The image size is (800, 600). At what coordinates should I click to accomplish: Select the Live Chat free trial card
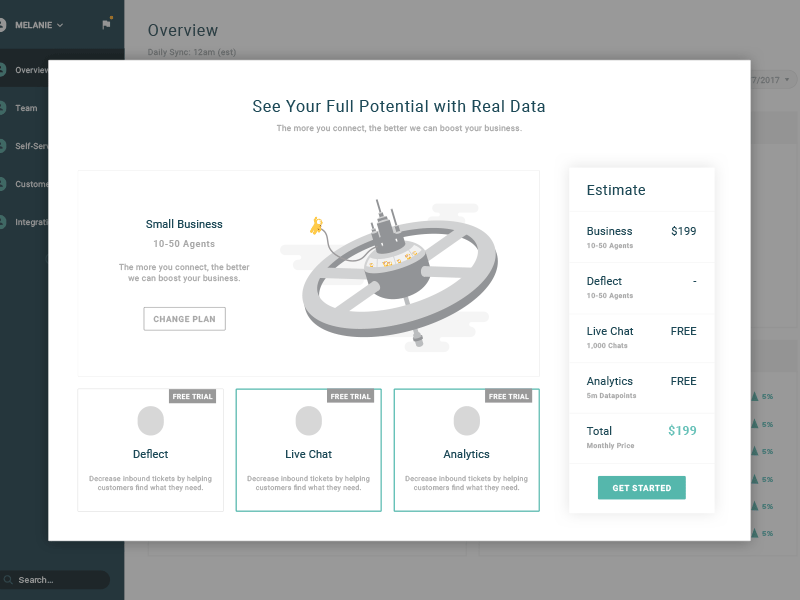[308, 450]
